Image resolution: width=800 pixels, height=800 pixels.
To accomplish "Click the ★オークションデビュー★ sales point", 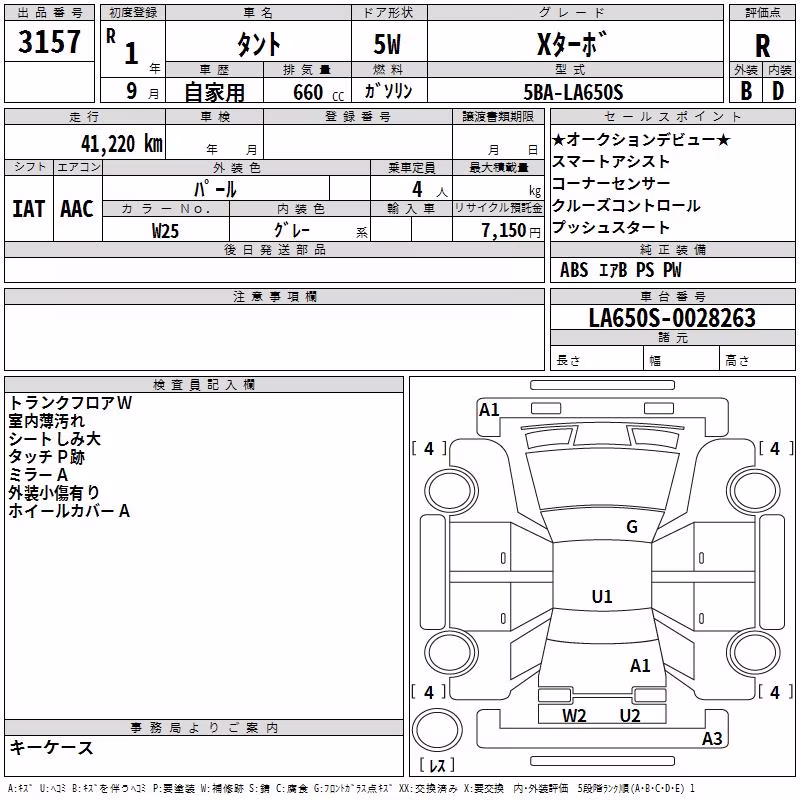I will [641, 139].
